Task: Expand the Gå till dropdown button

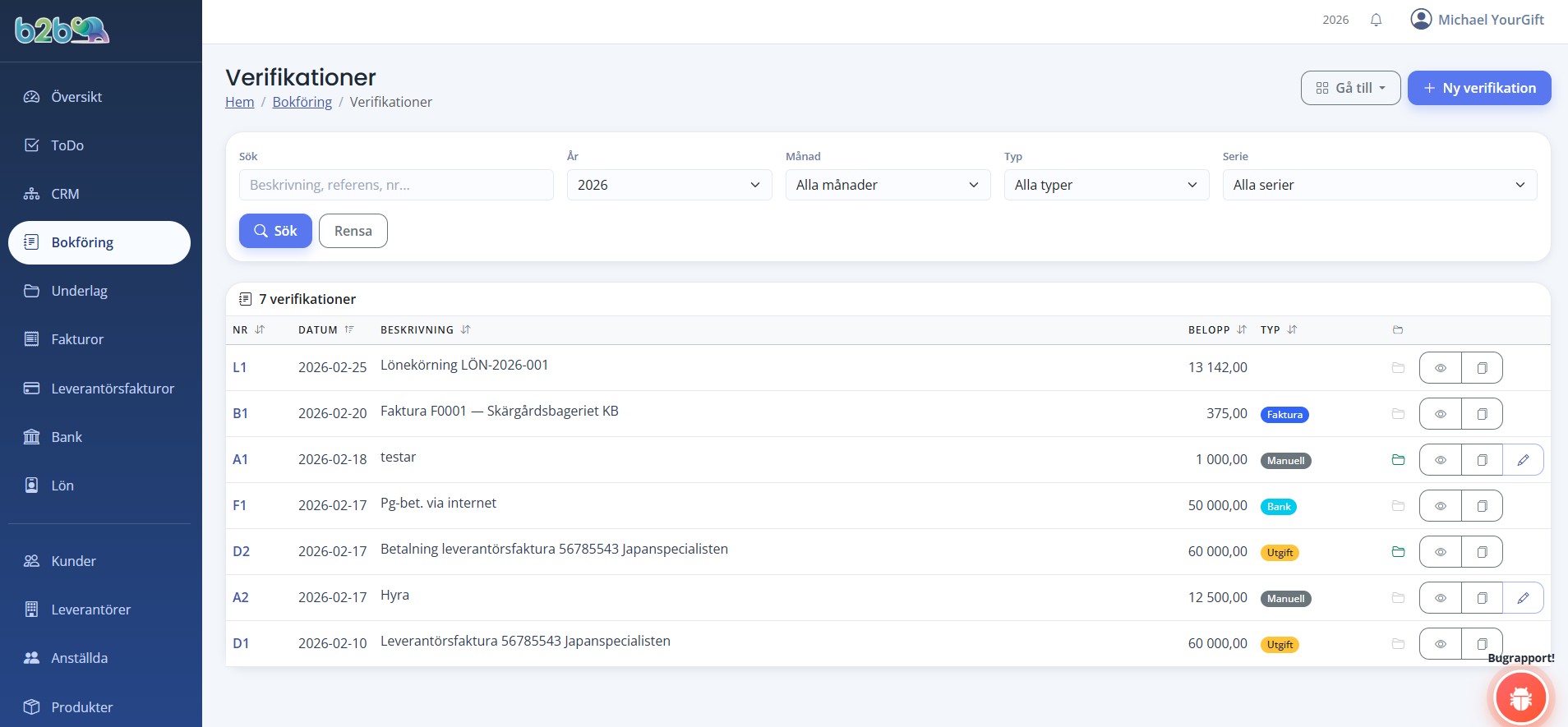Action: click(x=1350, y=88)
